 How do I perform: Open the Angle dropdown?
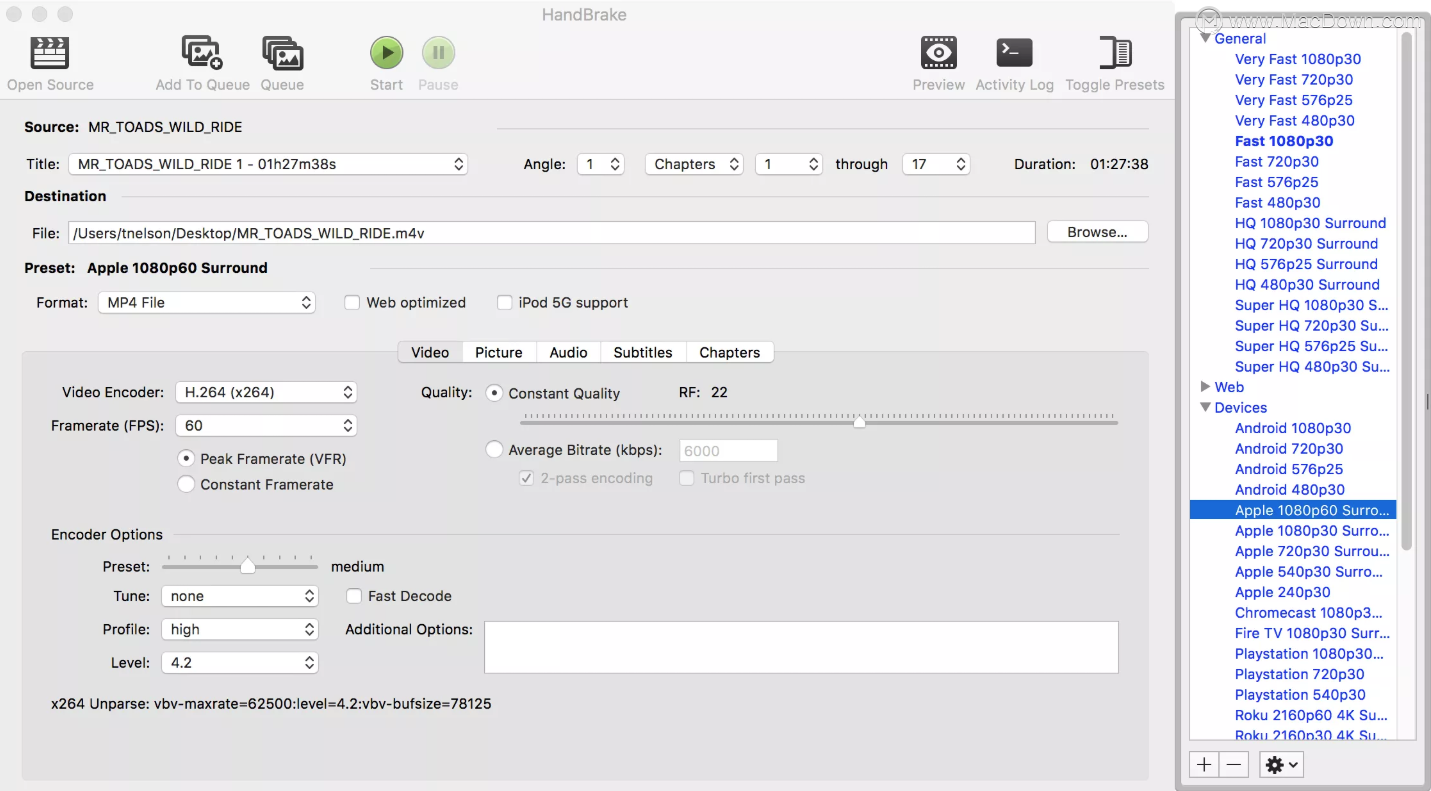[601, 164]
